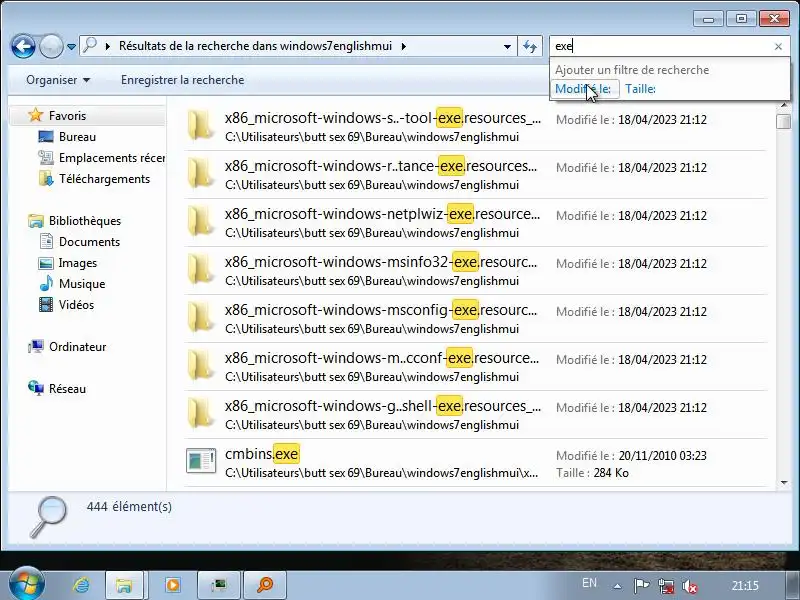The width and height of the screenshot is (800, 600).
Task: Click the magnifier icon in address bar
Action: (90, 45)
